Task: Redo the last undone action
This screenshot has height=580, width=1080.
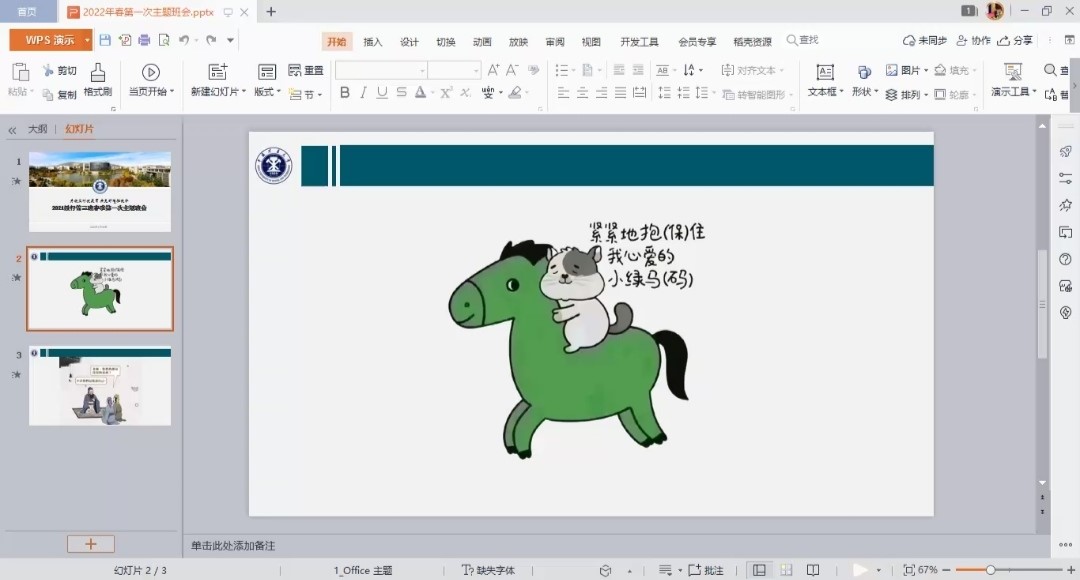Action: pos(211,40)
